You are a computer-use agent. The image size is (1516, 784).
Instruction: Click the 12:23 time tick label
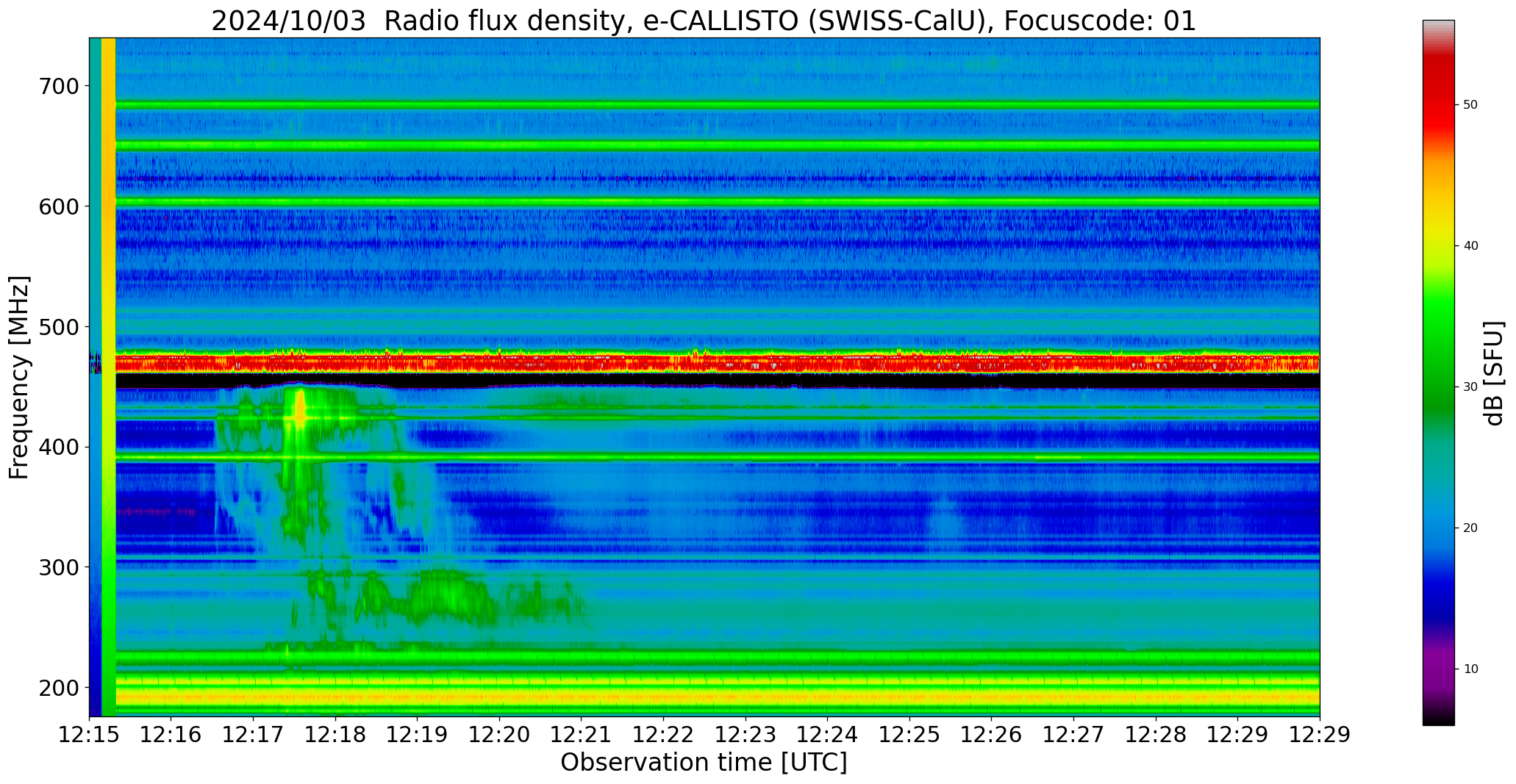click(x=746, y=735)
